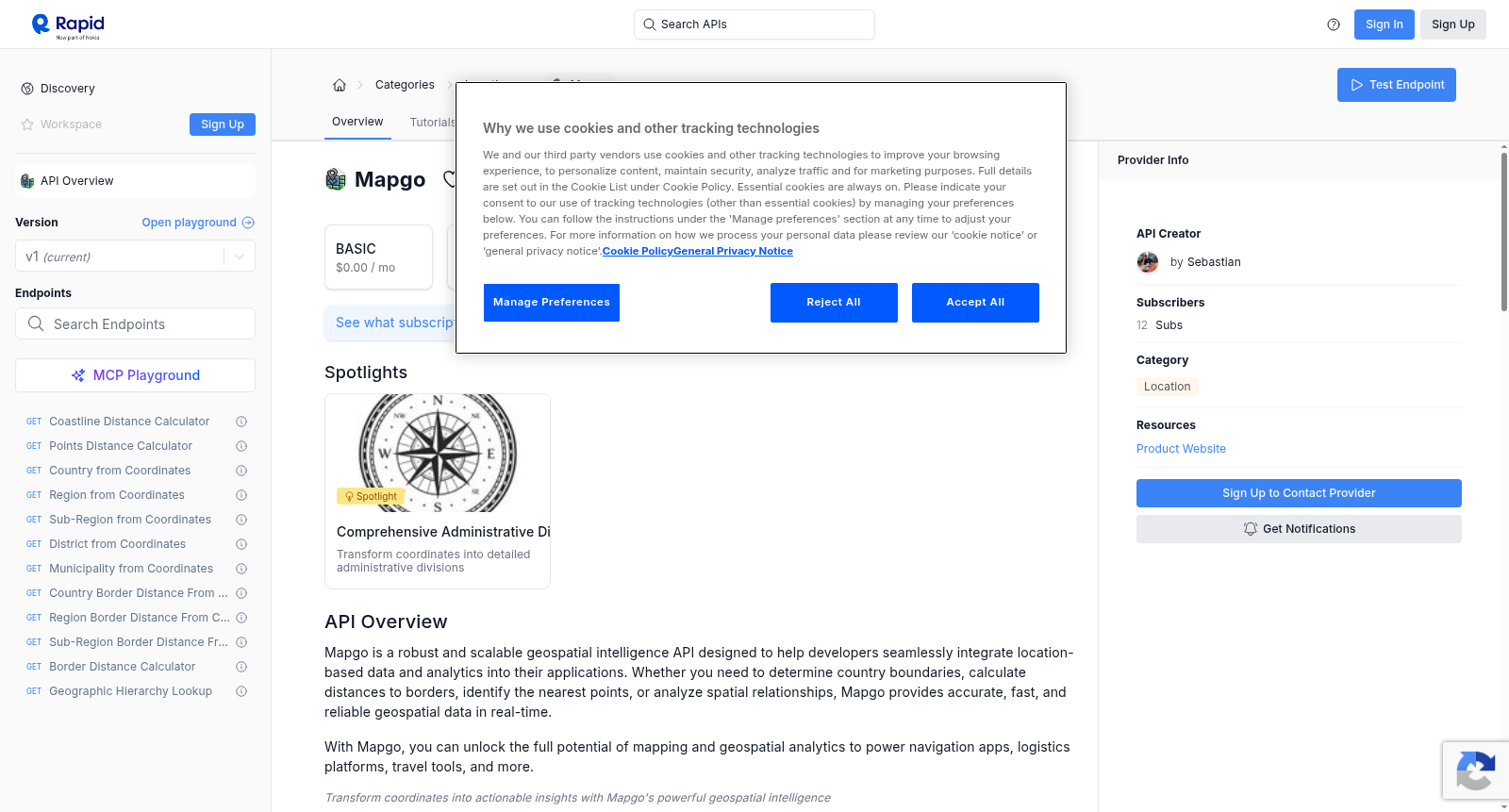The image size is (1509, 812).
Task: Open Geographic Hierarchy Lookup endpoint
Action: point(130,691)
